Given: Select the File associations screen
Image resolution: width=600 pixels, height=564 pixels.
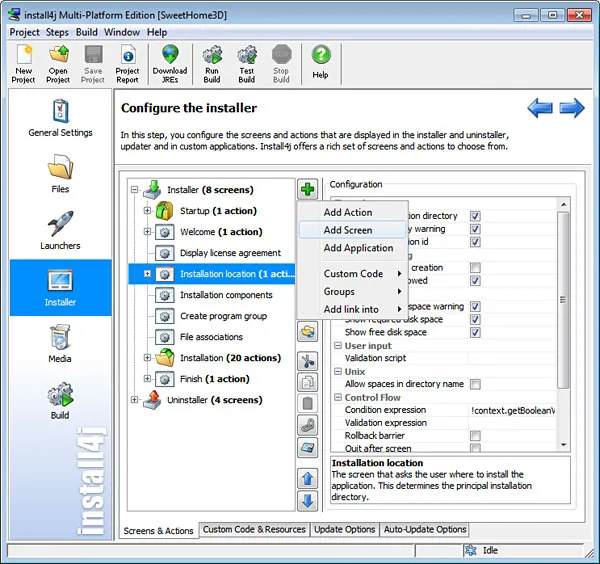Looking at the screenshot, I should [x=211, y=337].
